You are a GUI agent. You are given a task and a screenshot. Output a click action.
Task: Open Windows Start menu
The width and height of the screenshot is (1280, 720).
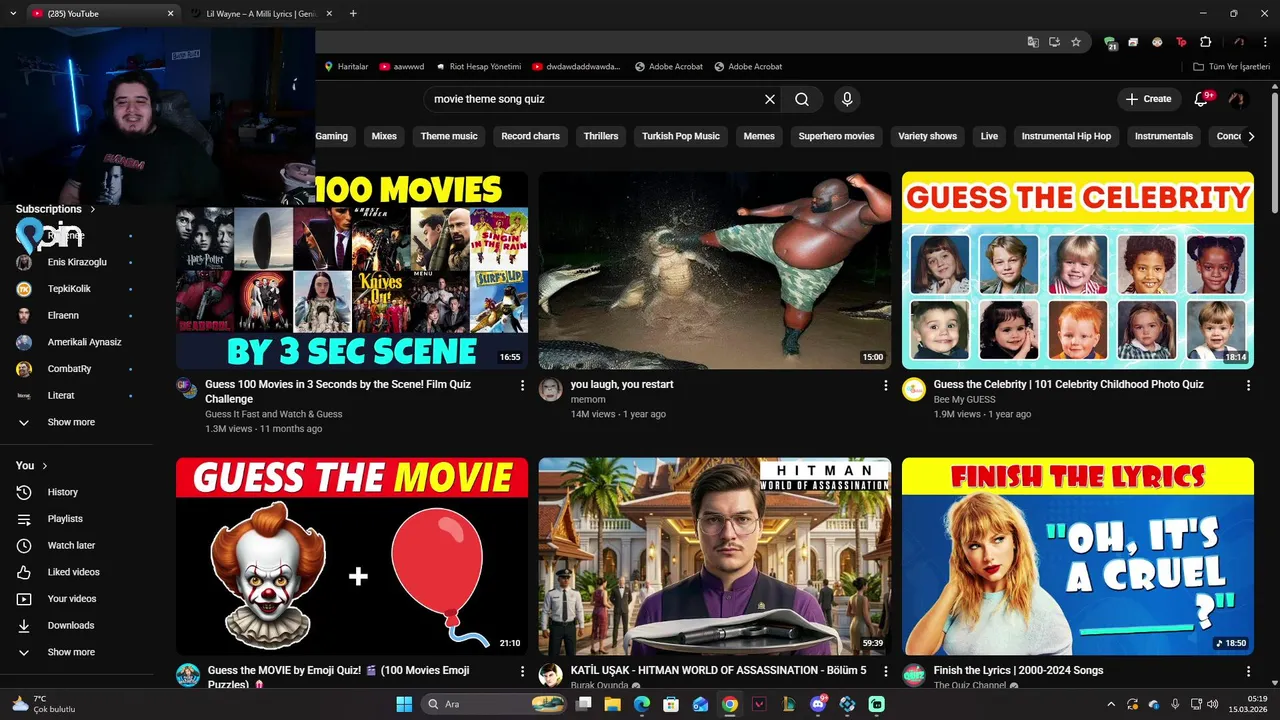click(x=404, y=704)
